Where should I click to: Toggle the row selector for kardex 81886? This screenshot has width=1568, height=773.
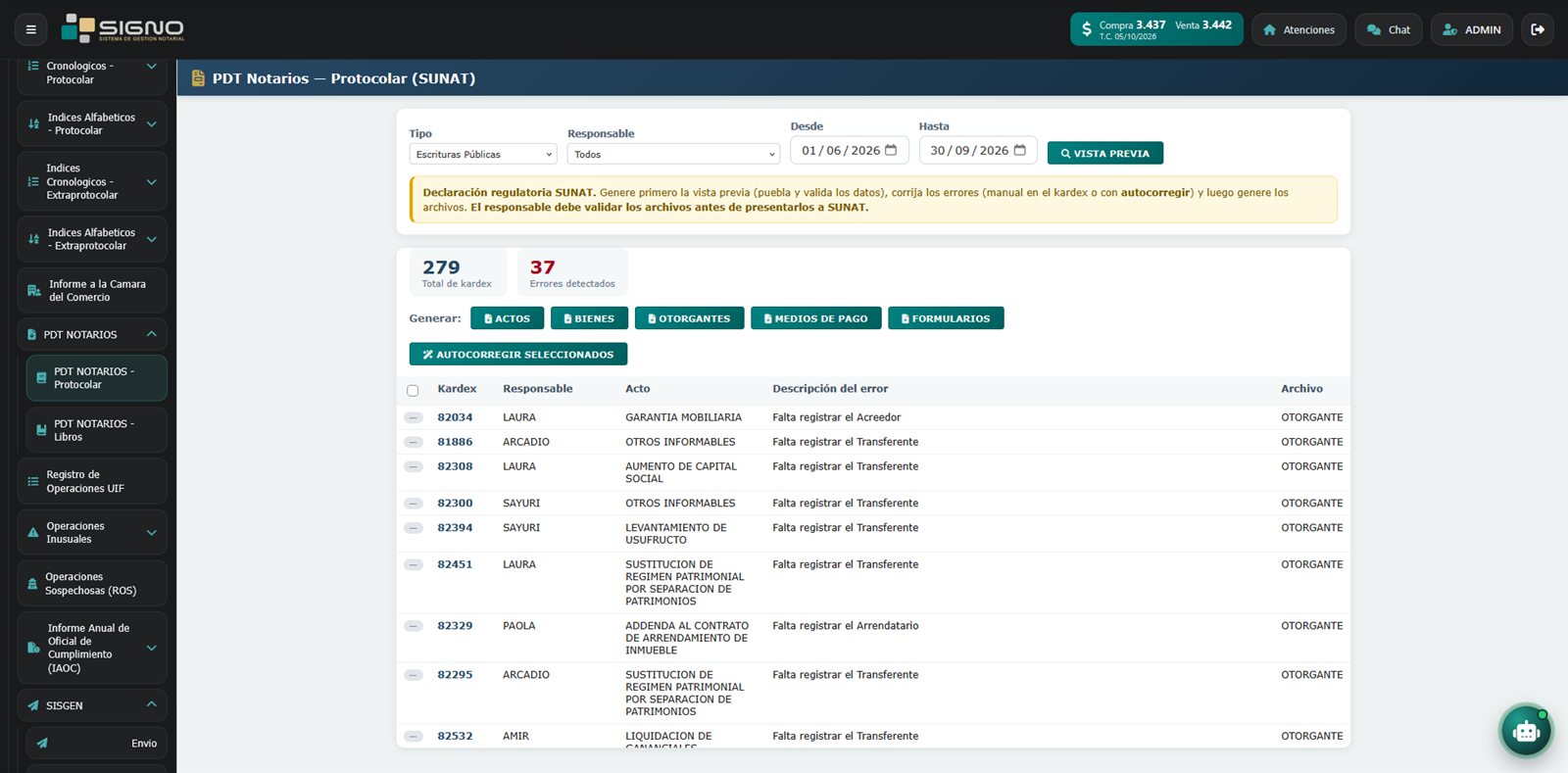coord(414,442)
